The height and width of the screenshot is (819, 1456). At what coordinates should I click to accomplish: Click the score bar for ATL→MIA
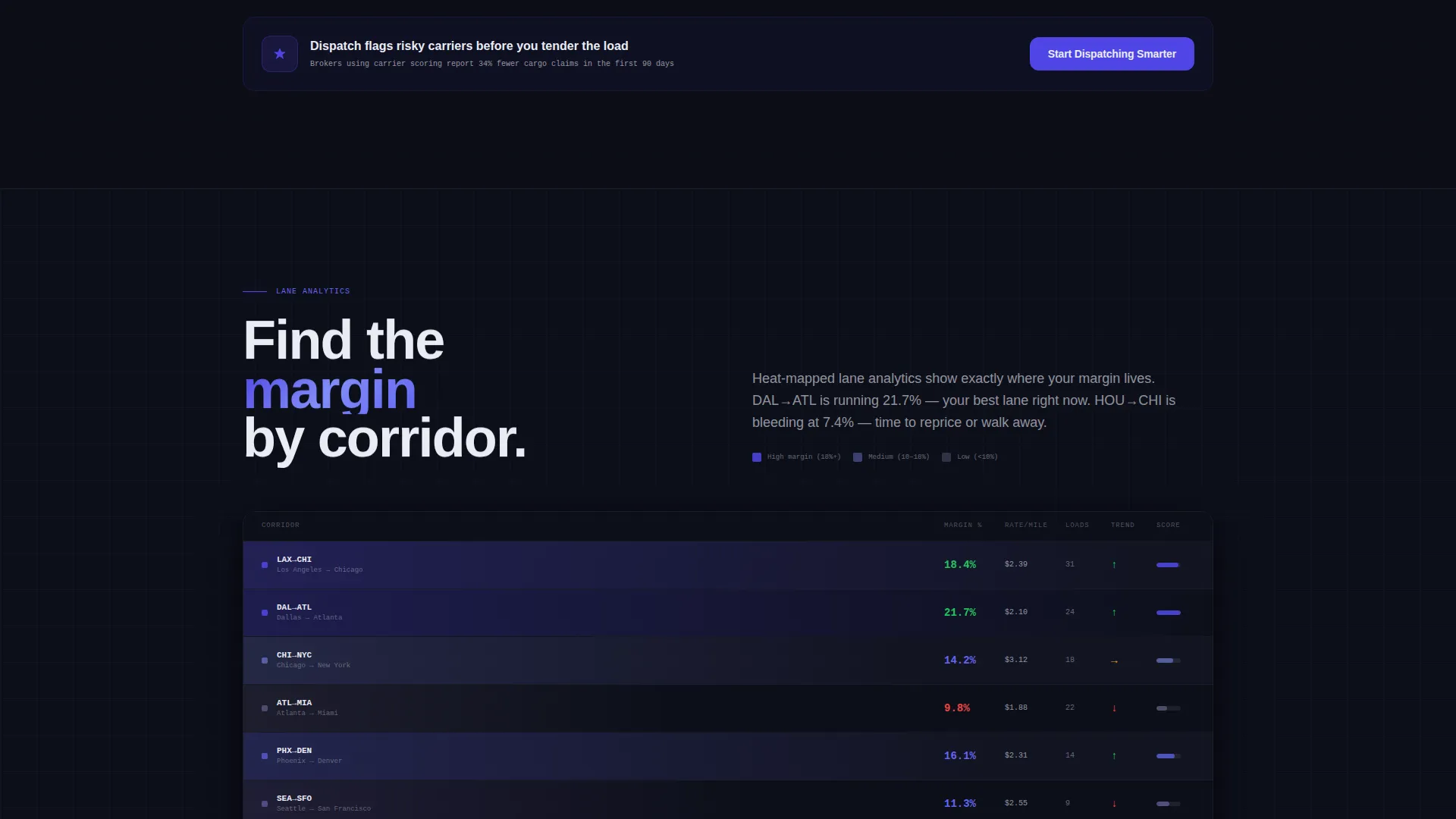(1169, 708)
